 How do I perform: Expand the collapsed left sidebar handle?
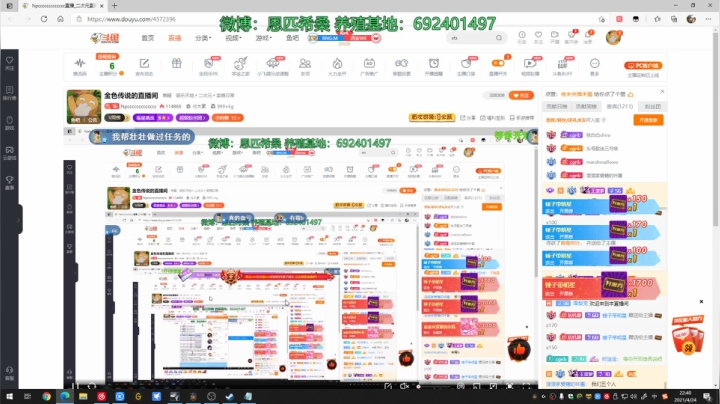pos(20,220)
